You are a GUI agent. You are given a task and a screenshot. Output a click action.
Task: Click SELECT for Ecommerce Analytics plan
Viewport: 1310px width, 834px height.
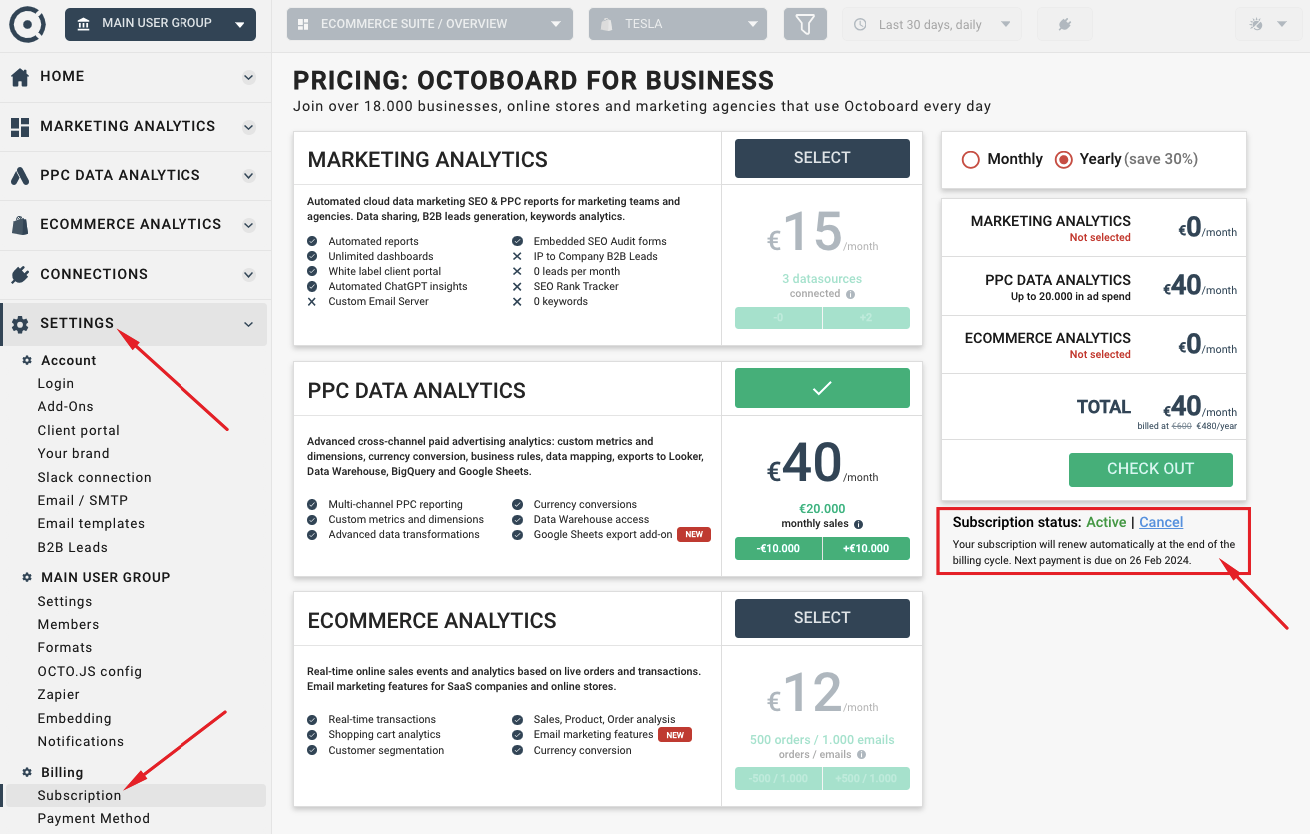pyautogui.click(x=822, y=618)
